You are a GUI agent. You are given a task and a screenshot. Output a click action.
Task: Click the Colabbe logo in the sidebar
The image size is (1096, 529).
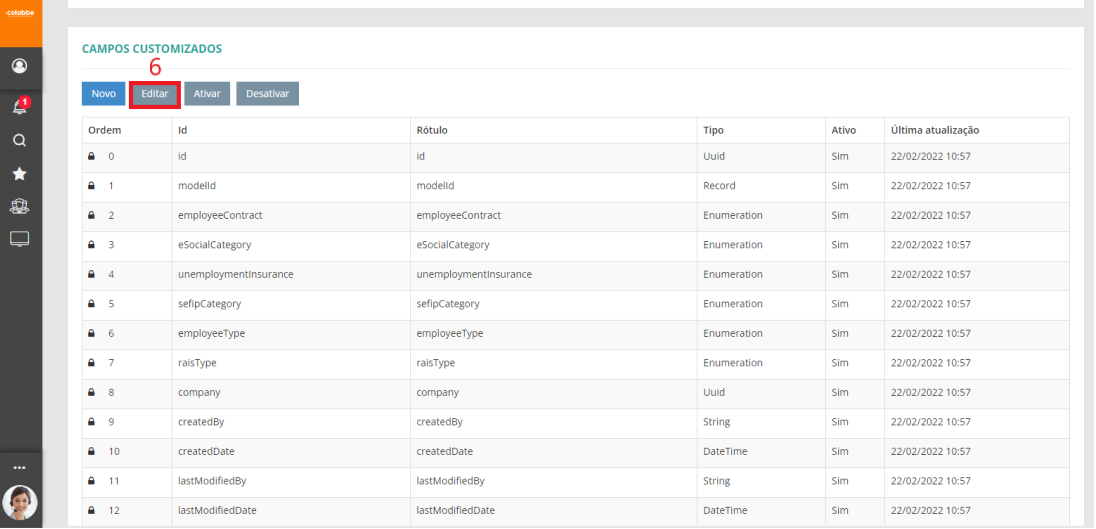tap(20, 12)
